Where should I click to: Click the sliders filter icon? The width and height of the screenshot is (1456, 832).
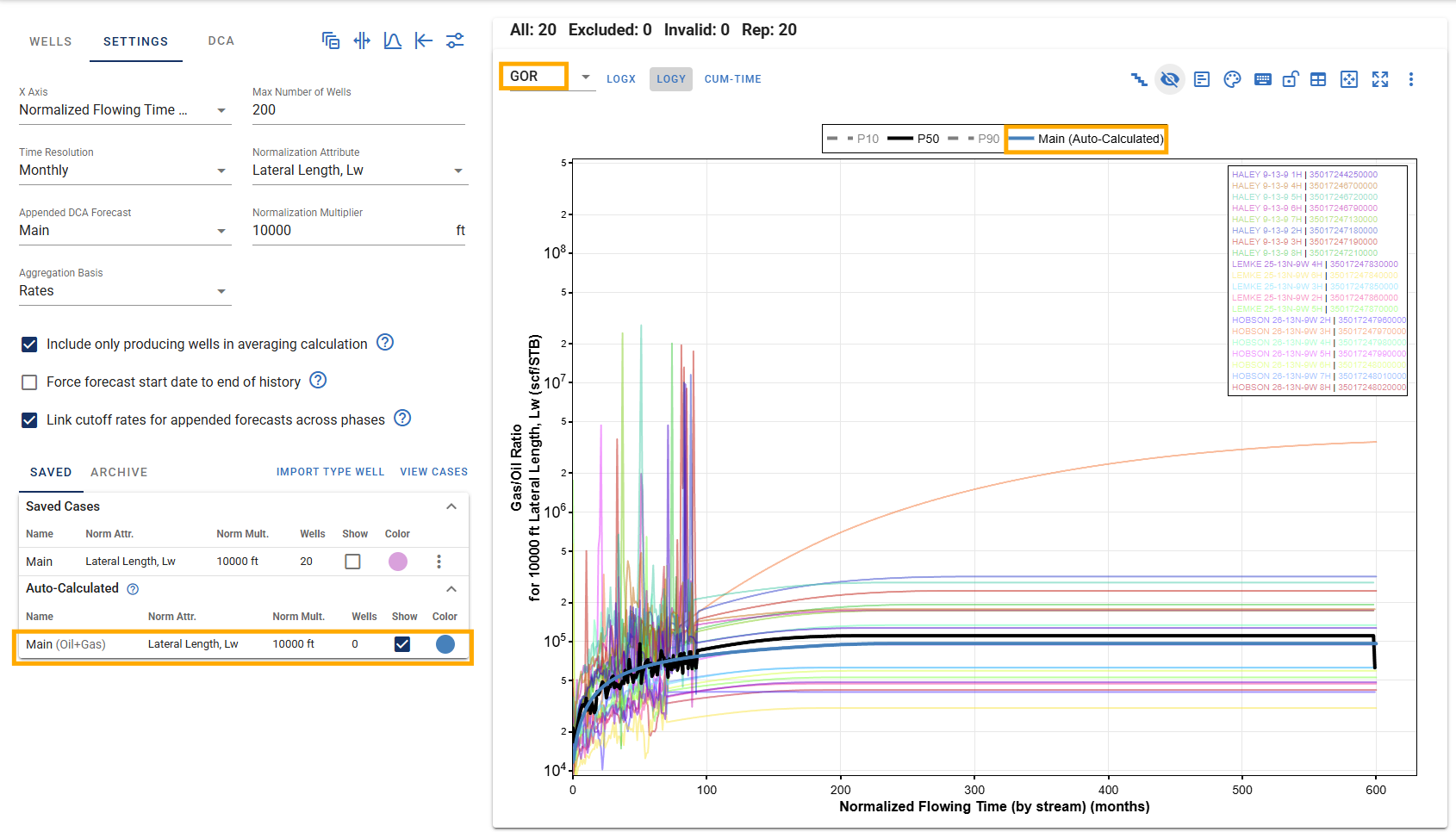(x=455, y=40)
